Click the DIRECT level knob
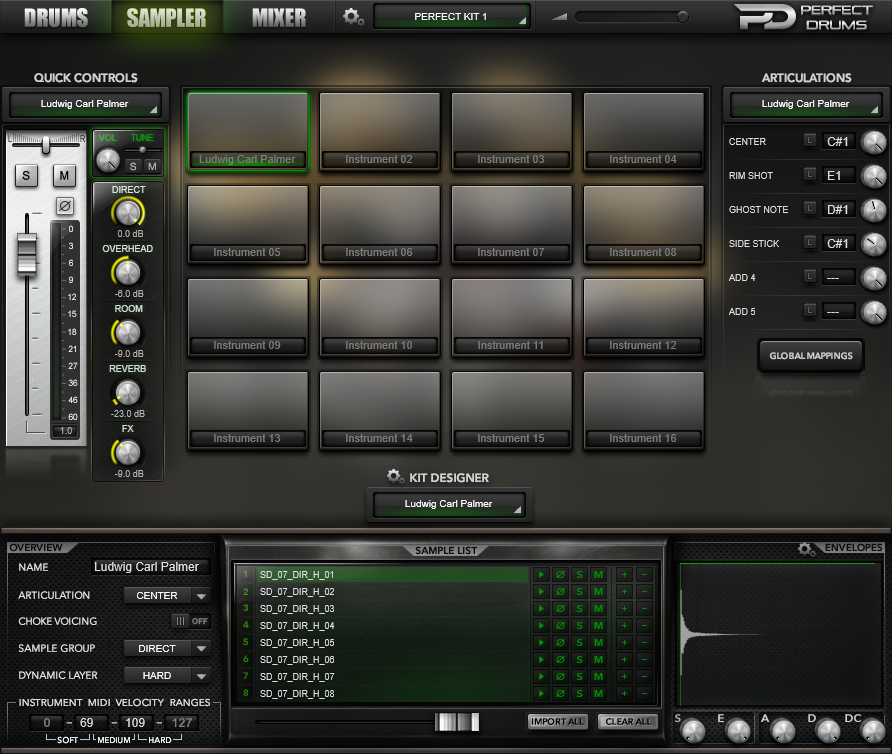 pos(128,213)
